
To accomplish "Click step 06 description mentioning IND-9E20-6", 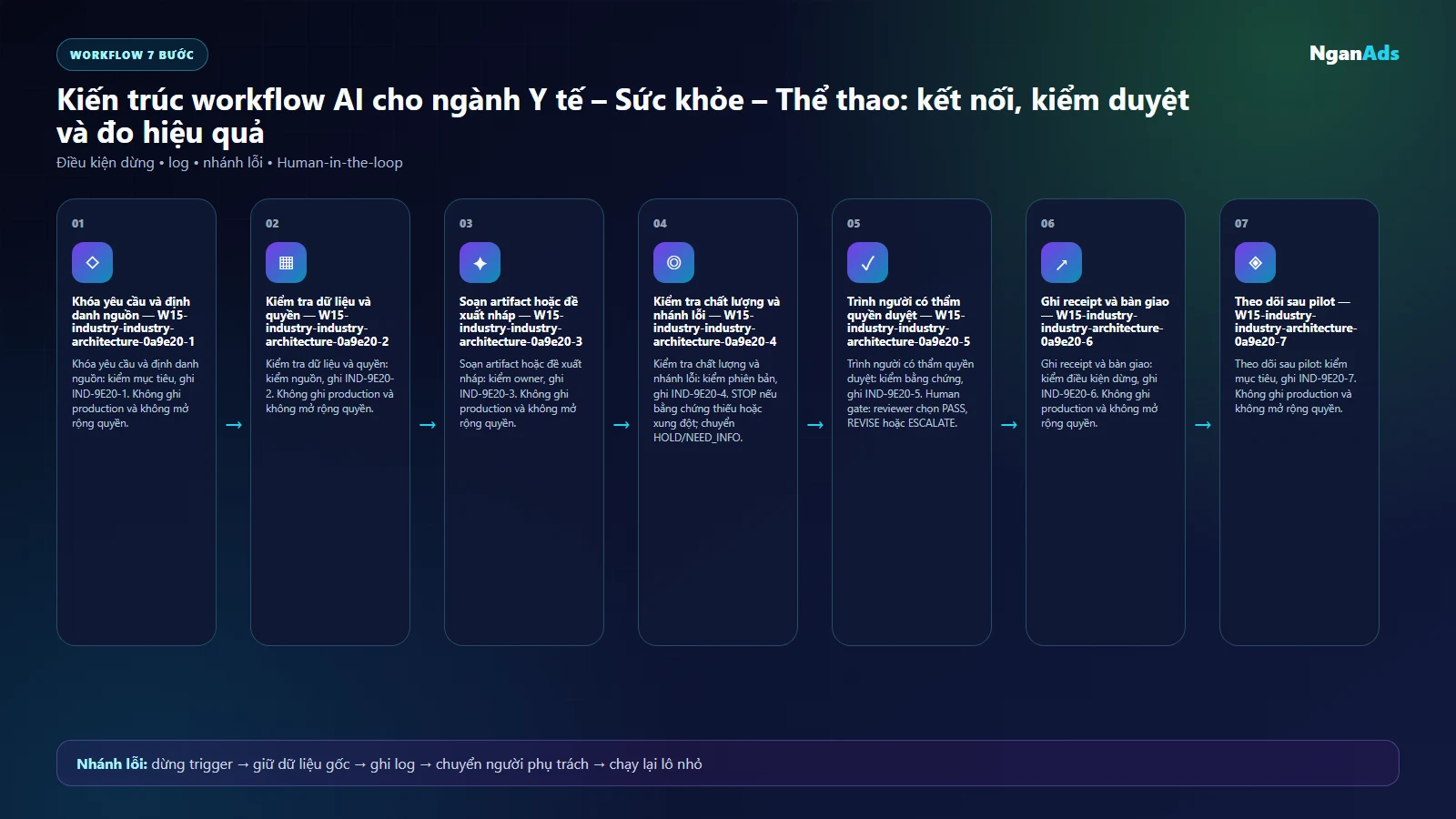I will pos(1099,394).
